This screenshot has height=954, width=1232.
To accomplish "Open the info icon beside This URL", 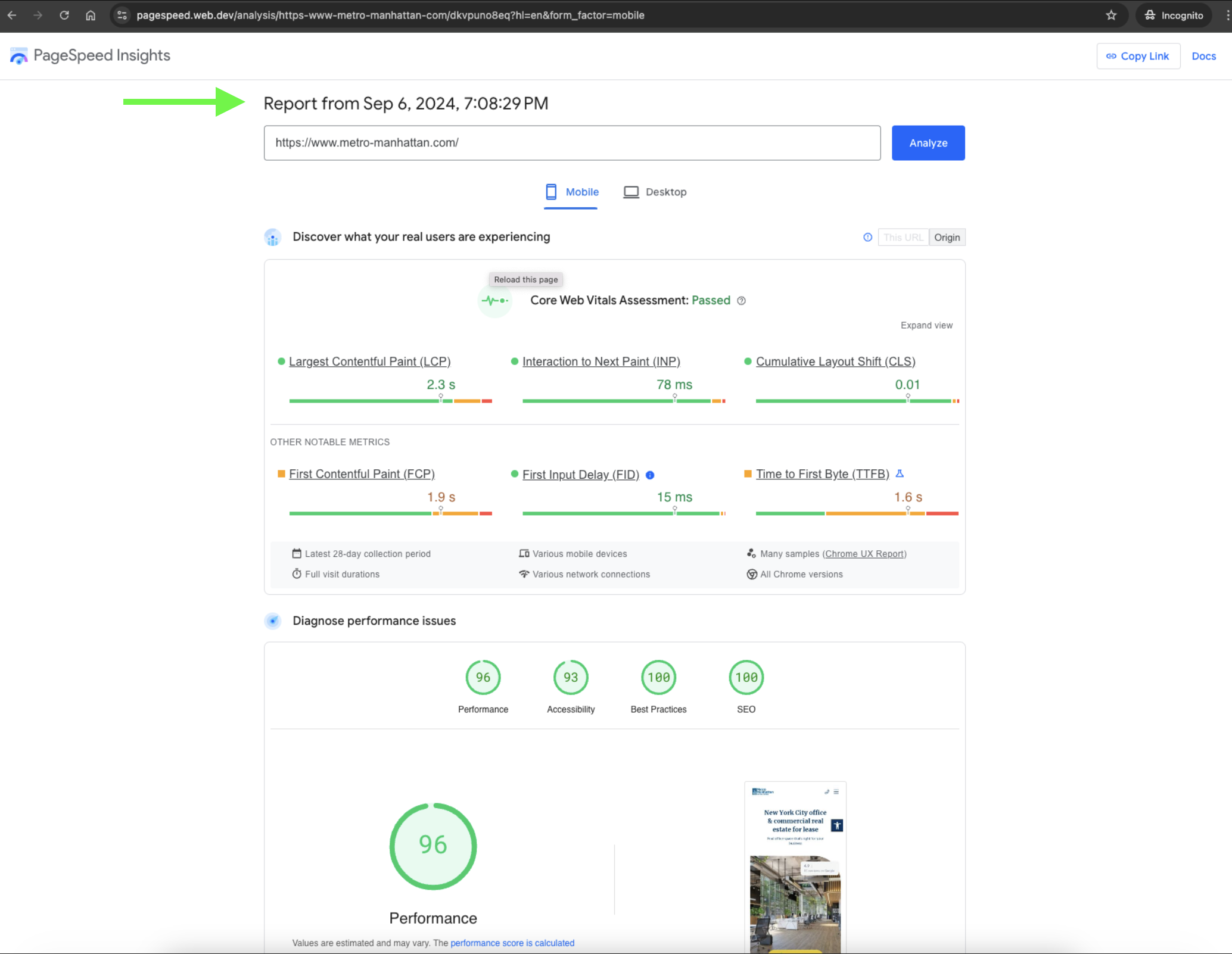I will click(867, 237).
